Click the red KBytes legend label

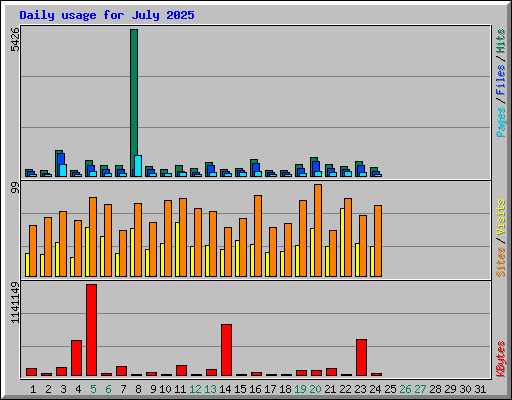(500, 359)
